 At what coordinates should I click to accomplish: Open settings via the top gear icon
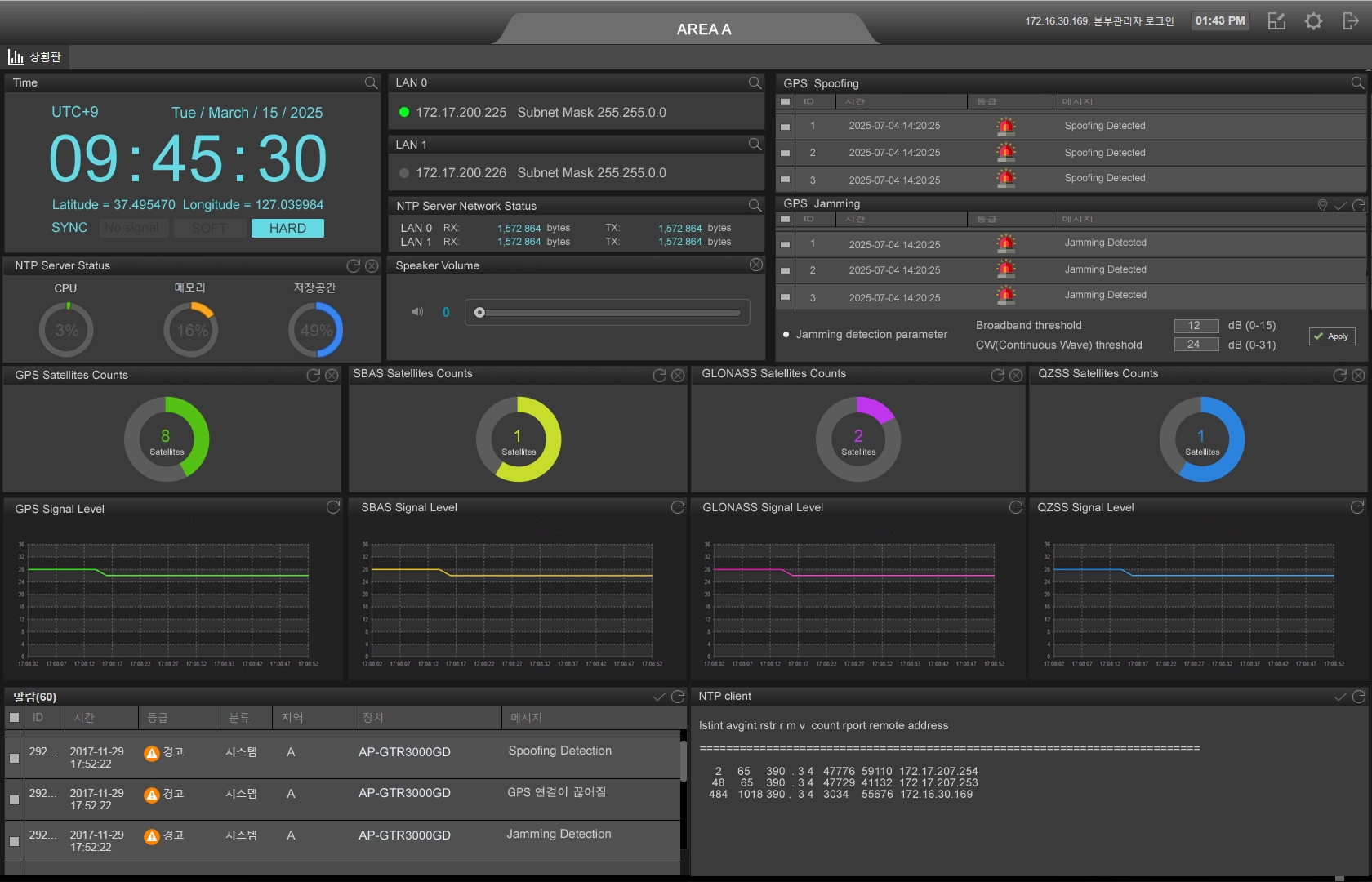coord(1313,21)
